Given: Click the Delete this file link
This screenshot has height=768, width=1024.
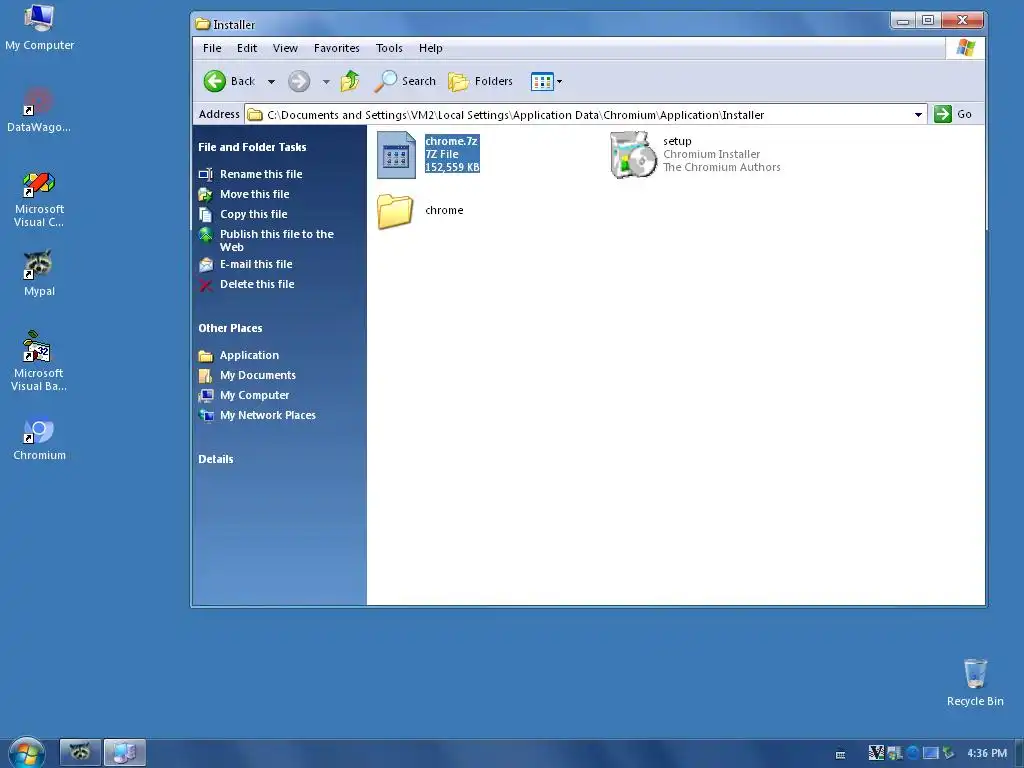Looking at the screenshot, I should point(257,285).
